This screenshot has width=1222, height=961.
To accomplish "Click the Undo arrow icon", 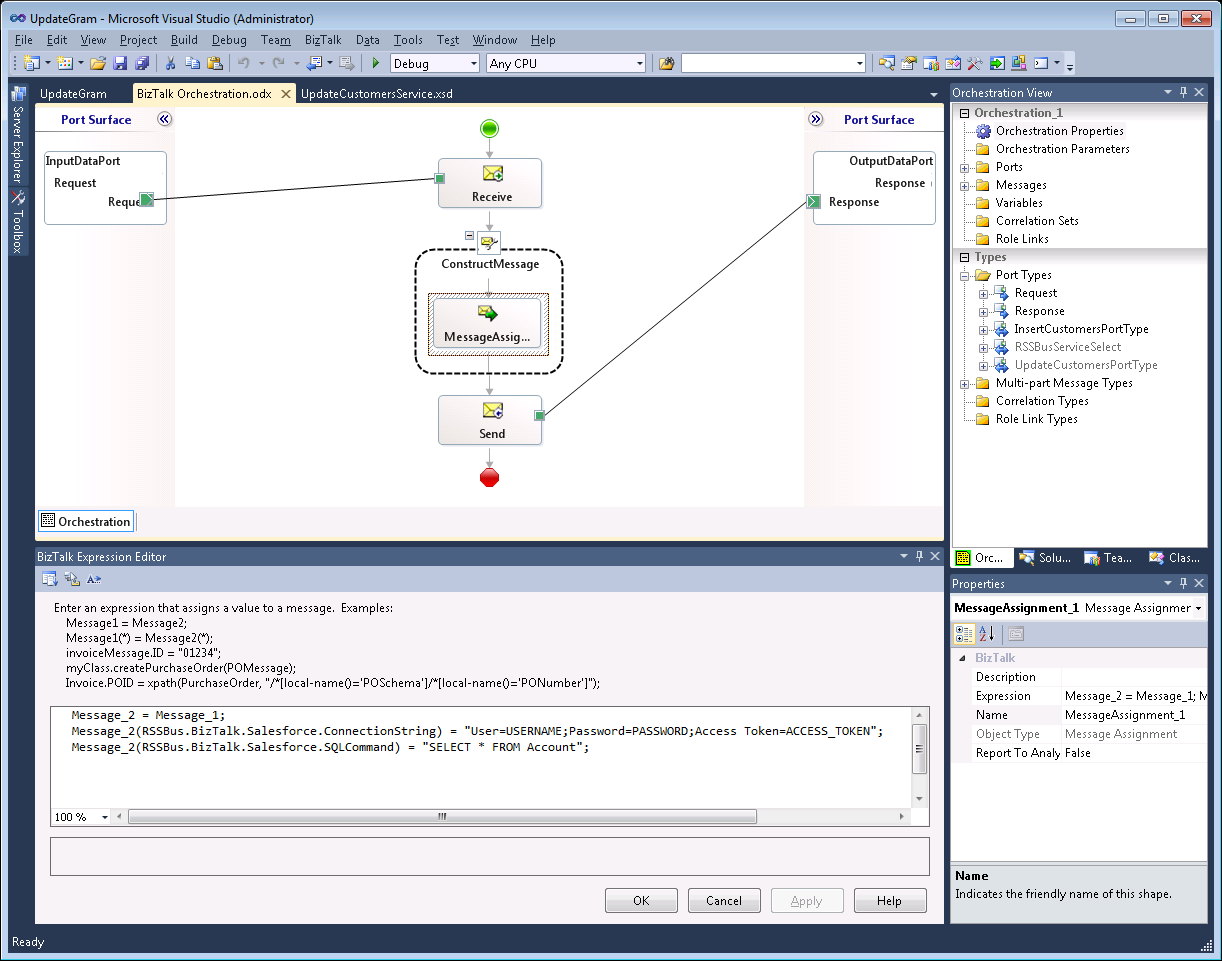I will point(243,63).
